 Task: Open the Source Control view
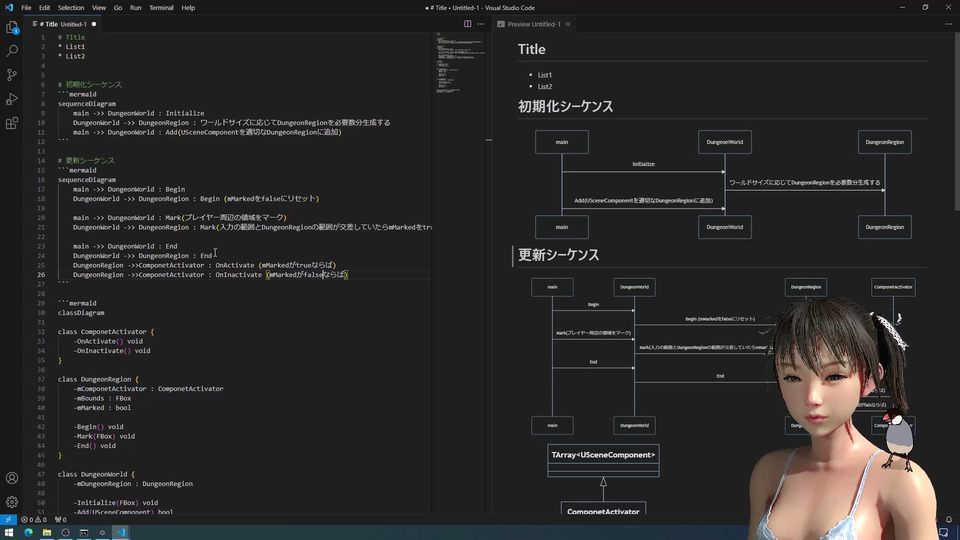12,75
